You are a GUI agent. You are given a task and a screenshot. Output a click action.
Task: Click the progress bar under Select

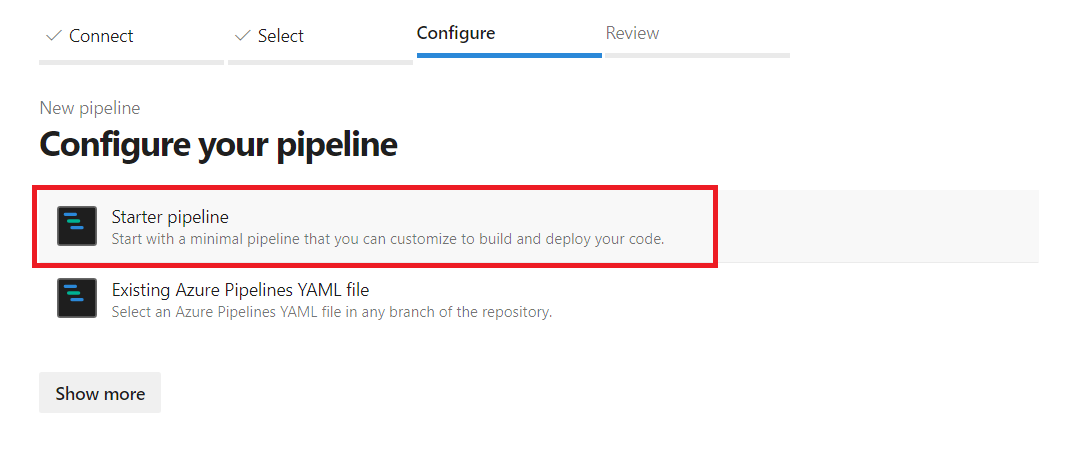320,62
